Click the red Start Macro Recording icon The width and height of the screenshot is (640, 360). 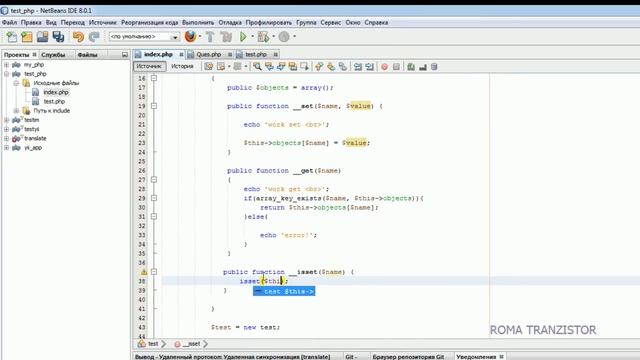pyautogui.click(x=384, y=67)
